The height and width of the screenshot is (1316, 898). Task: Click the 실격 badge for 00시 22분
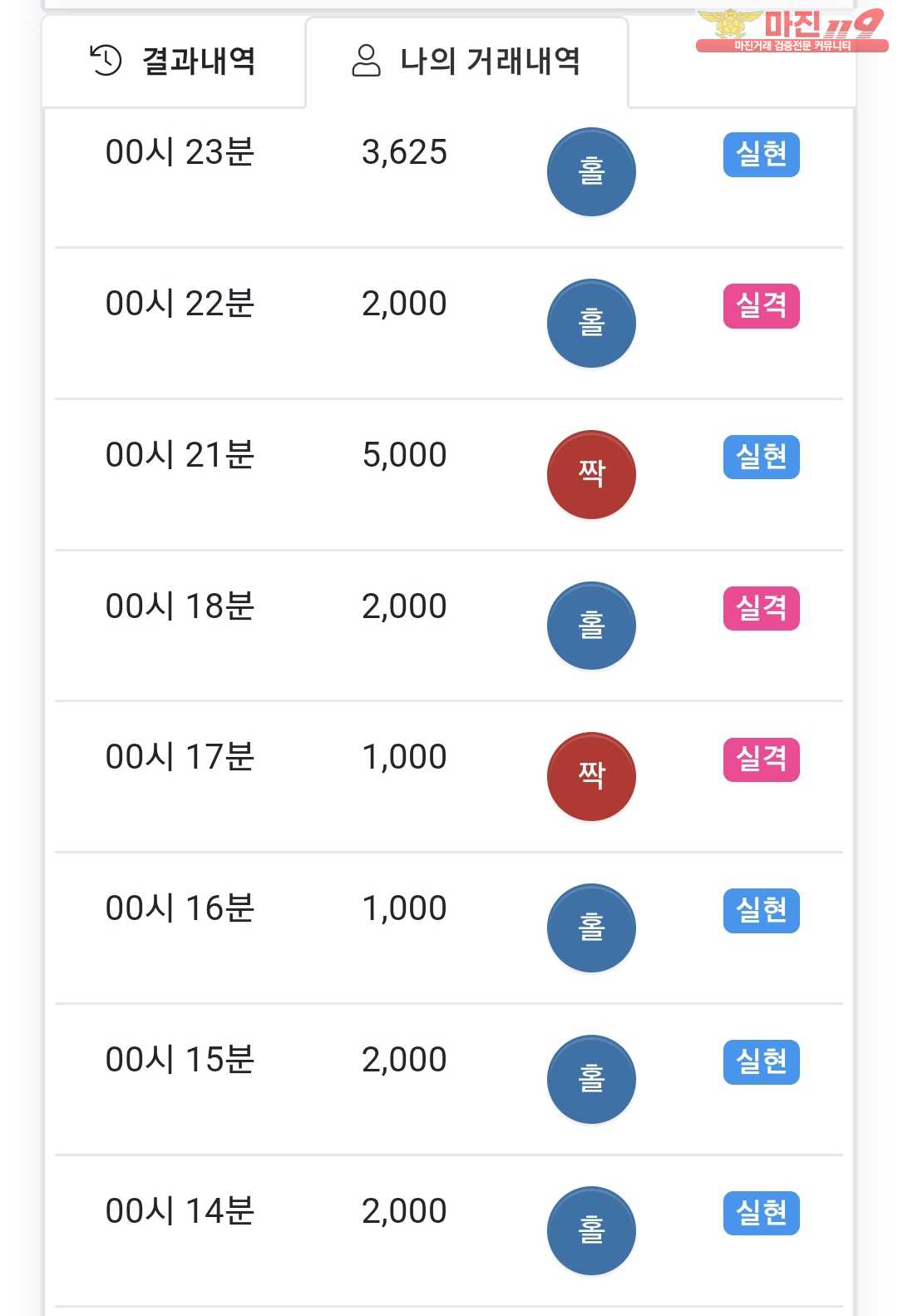[761, 306]
